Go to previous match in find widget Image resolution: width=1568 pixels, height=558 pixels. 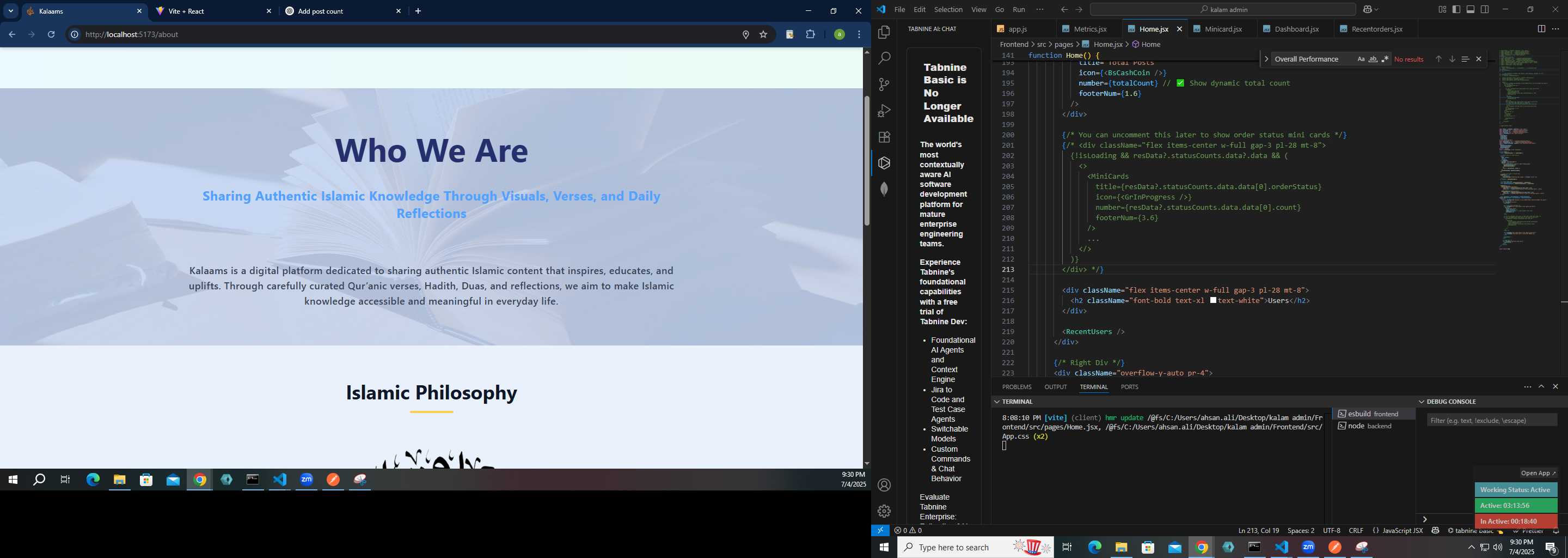tap(1438, 59)
